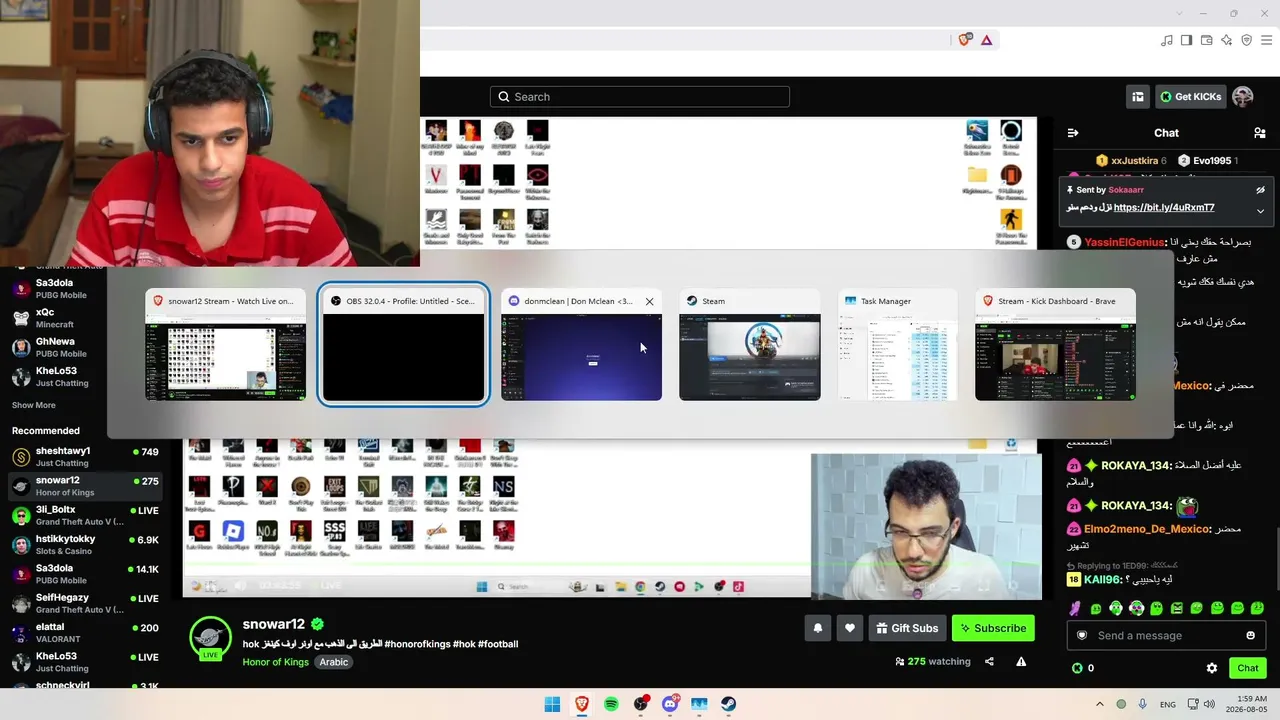Open sheshtawy1 recommended channel
Viewport: 1280px width, 720px height.
tap(84, 457)
